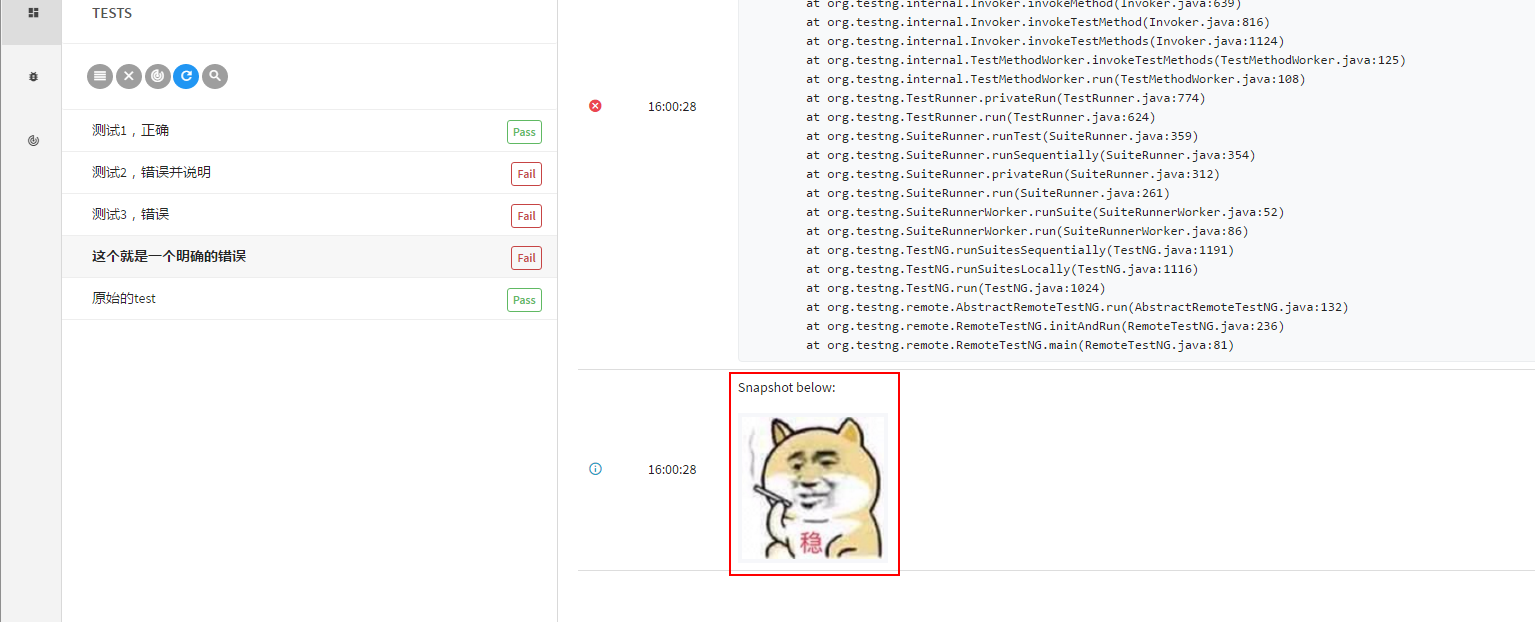This screenshot has height=622, width=1535.
Task: Click stack line TestMethodWorker.invokeTestMethods(TestMethodWorker.java:125)
Action: coord(1106,60)
